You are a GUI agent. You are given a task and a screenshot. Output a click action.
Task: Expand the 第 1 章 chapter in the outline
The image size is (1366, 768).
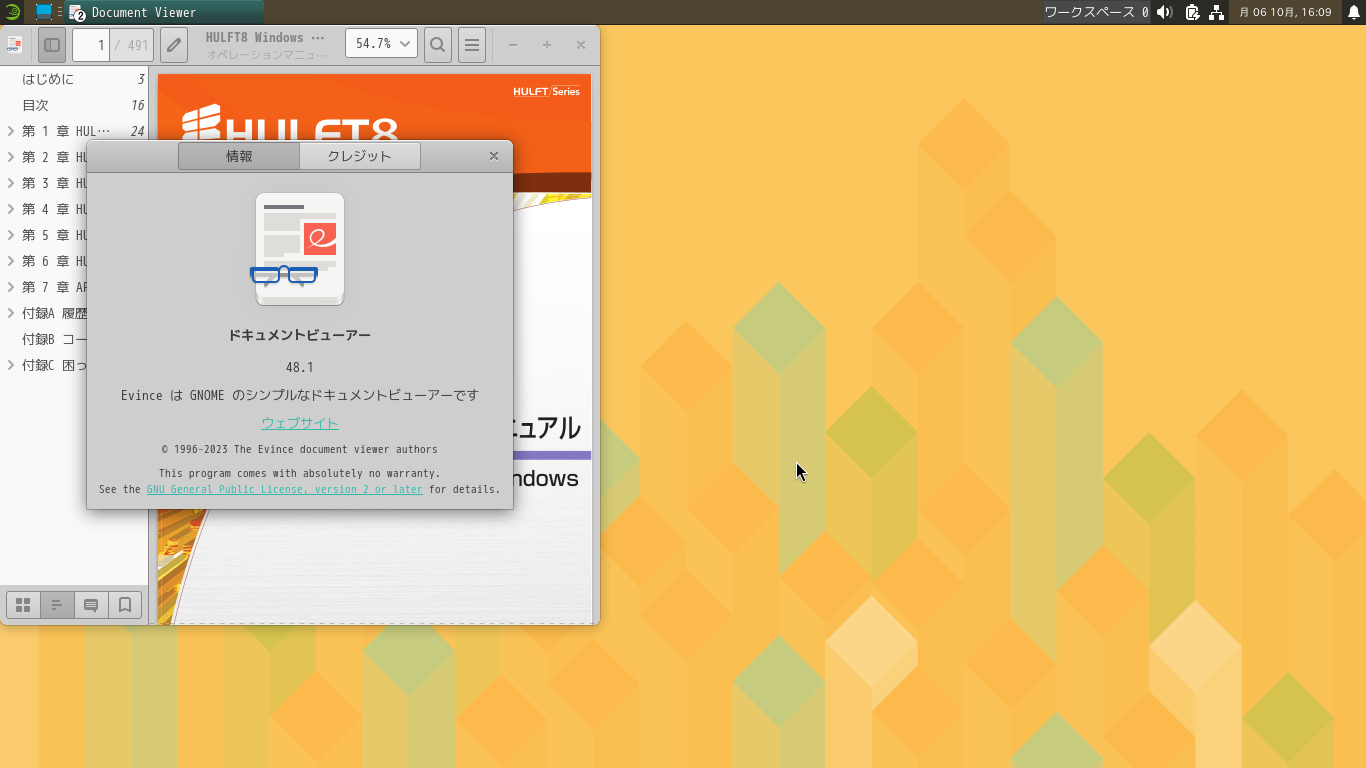[x=10, y=131]
